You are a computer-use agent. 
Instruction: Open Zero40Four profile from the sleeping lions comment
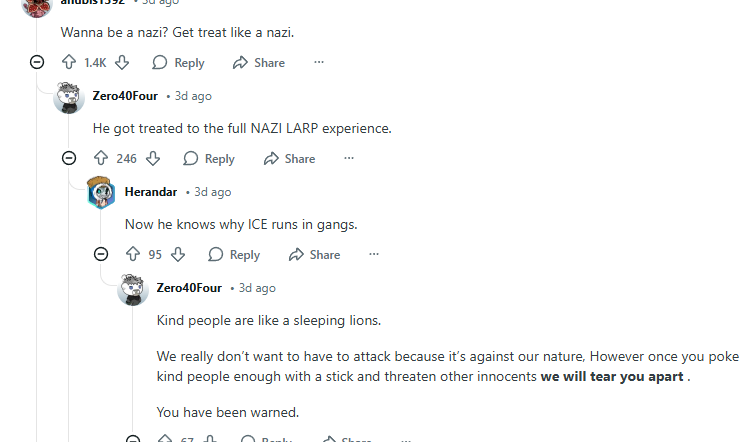[189, 288]
